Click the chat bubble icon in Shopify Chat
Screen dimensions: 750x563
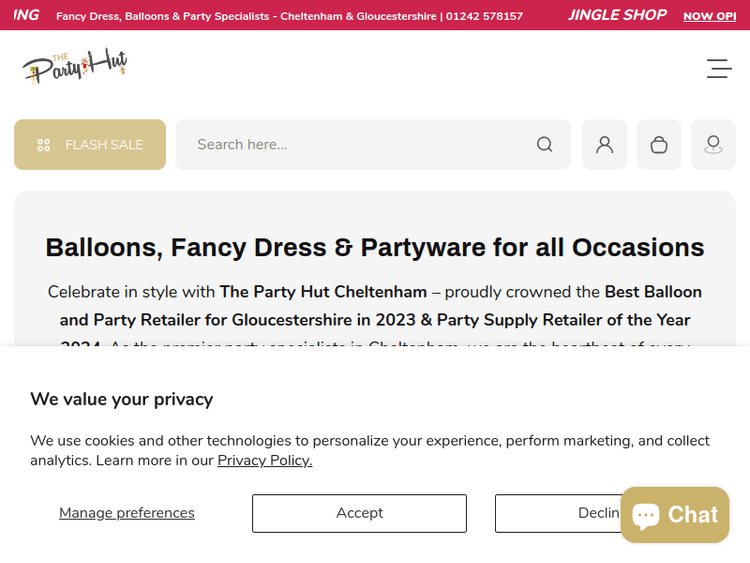[646, 515]
